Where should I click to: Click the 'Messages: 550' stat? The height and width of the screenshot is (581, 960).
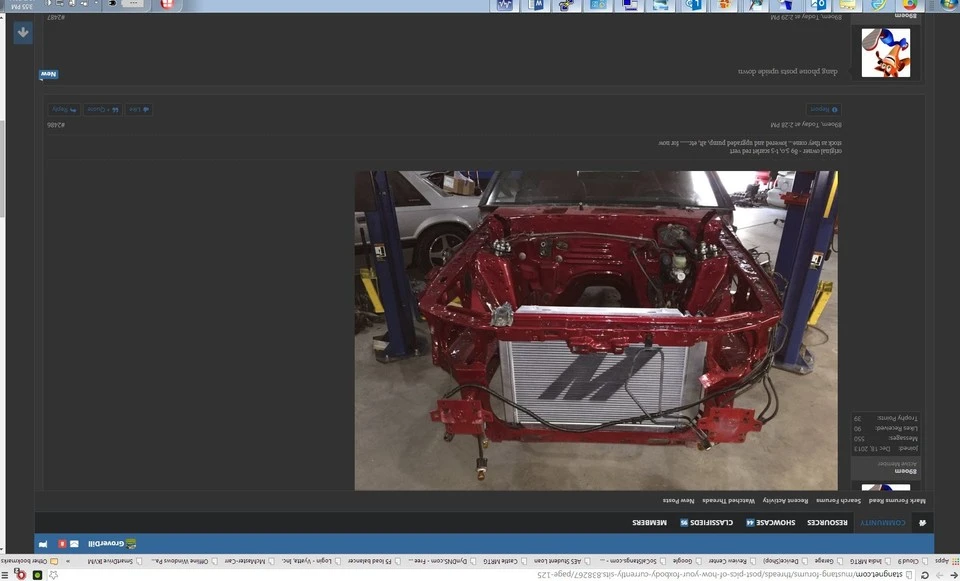click(x=886, y=438)
